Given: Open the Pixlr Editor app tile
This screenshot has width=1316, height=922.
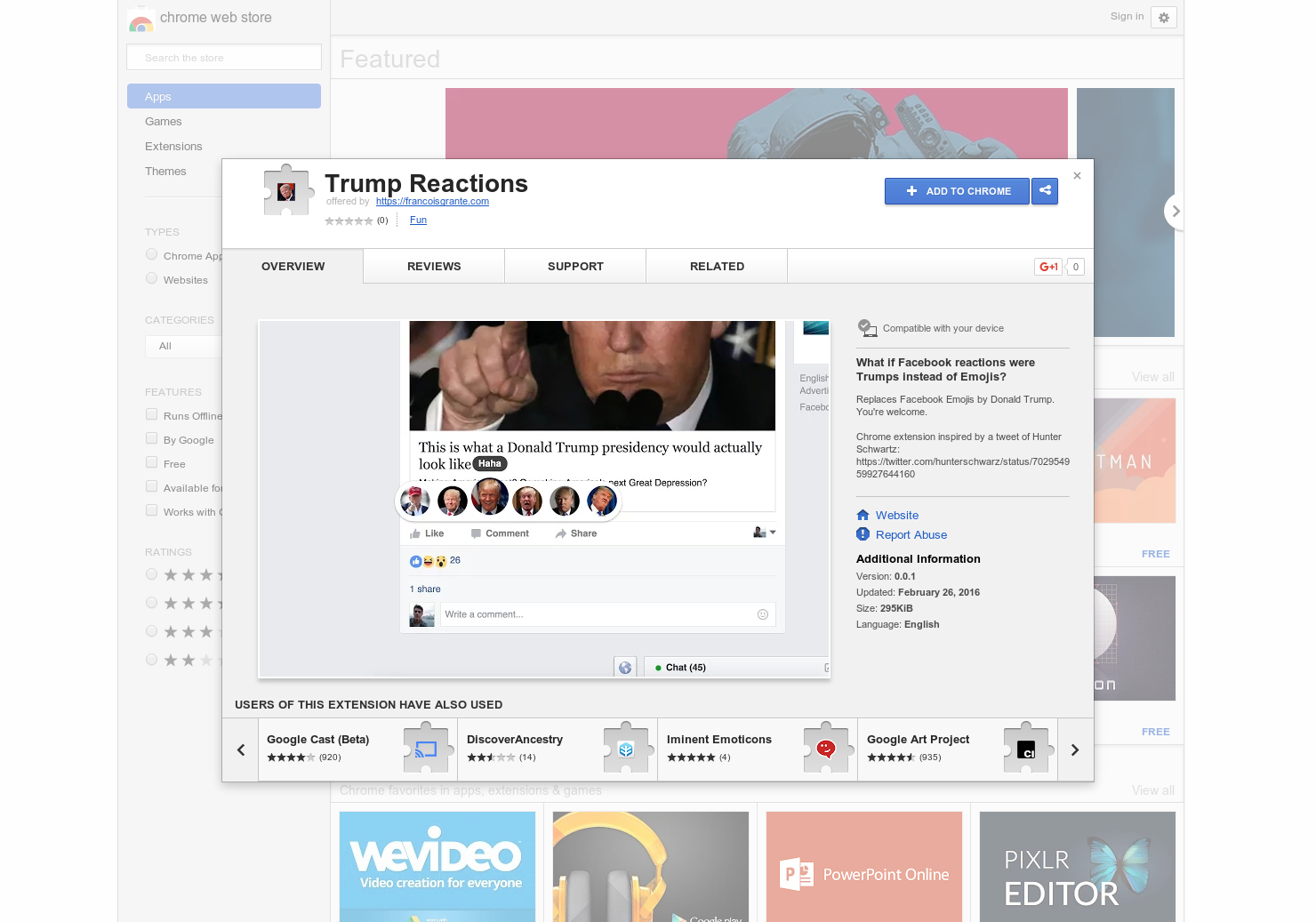Looking at the screenshot, I should tap(1078, 867).
